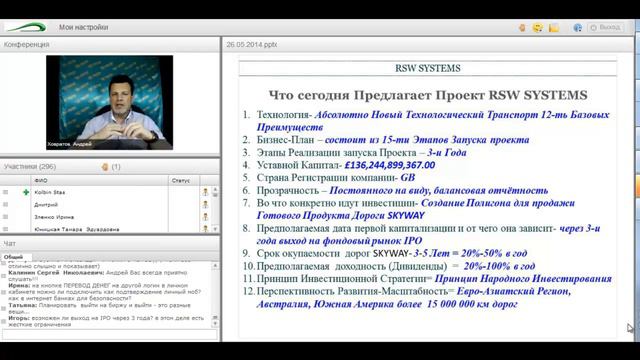Click the green swoosh logo
The height and width of the screenshot is (360, 640).
click(x=26, y=27)
